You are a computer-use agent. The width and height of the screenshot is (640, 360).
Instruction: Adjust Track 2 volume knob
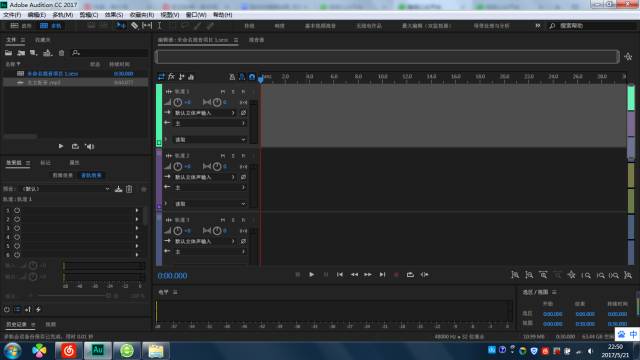178,166
